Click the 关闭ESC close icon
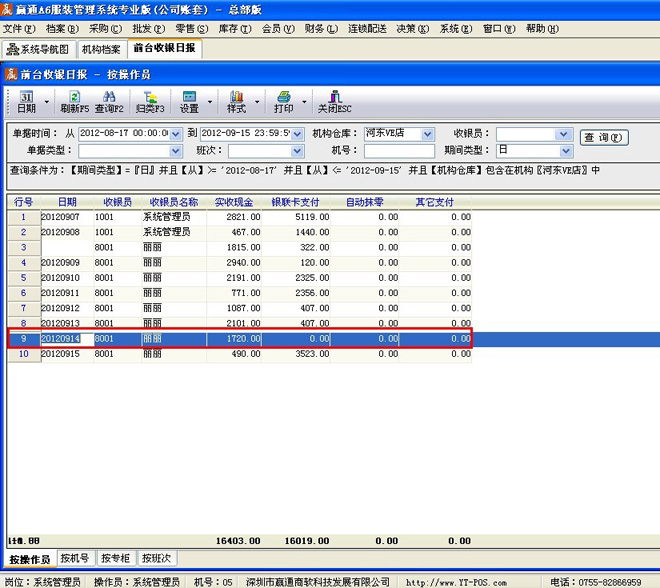Viewport: 660px width, 588px height. point(335,102)
